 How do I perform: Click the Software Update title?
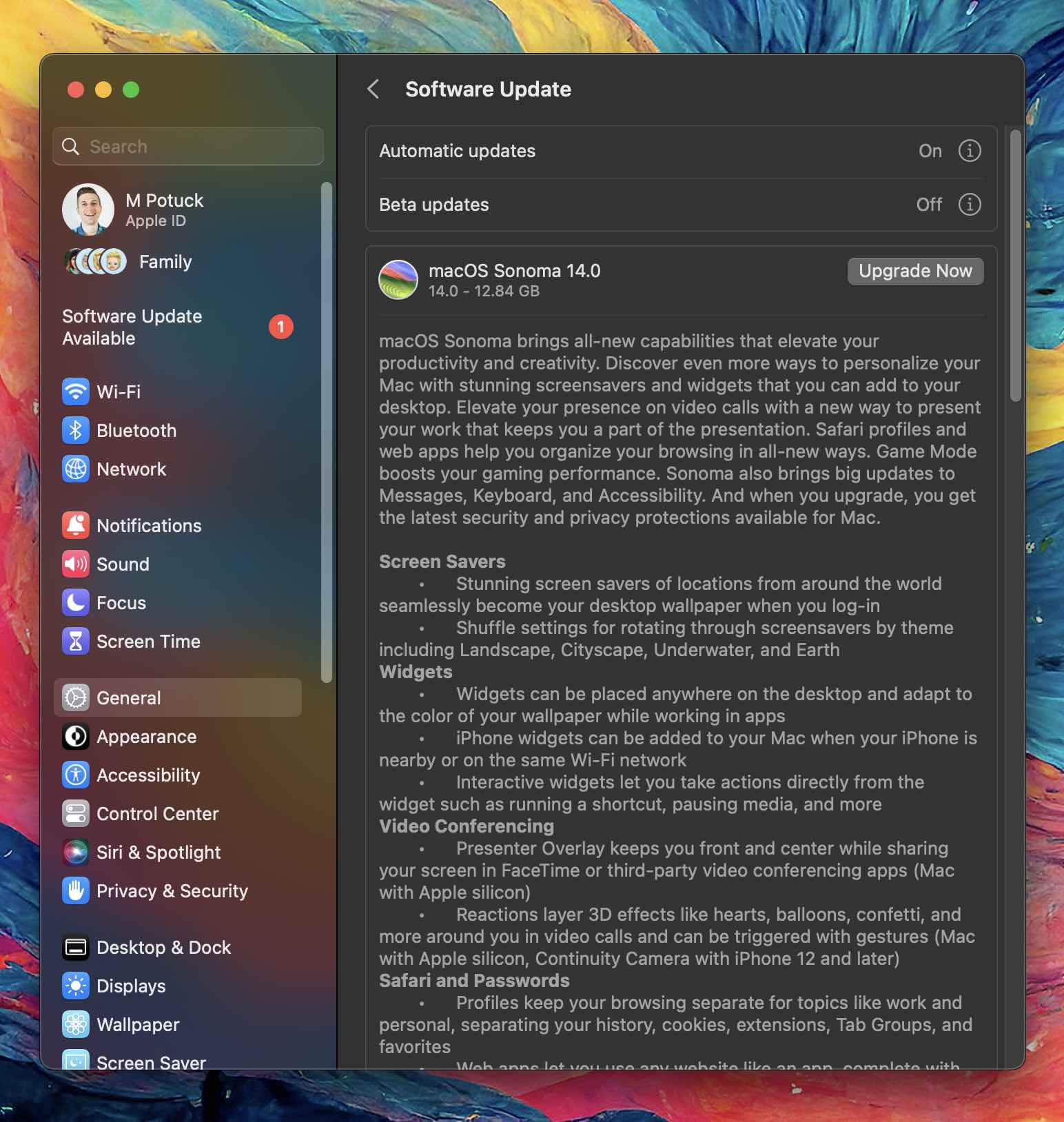[488, 89]
